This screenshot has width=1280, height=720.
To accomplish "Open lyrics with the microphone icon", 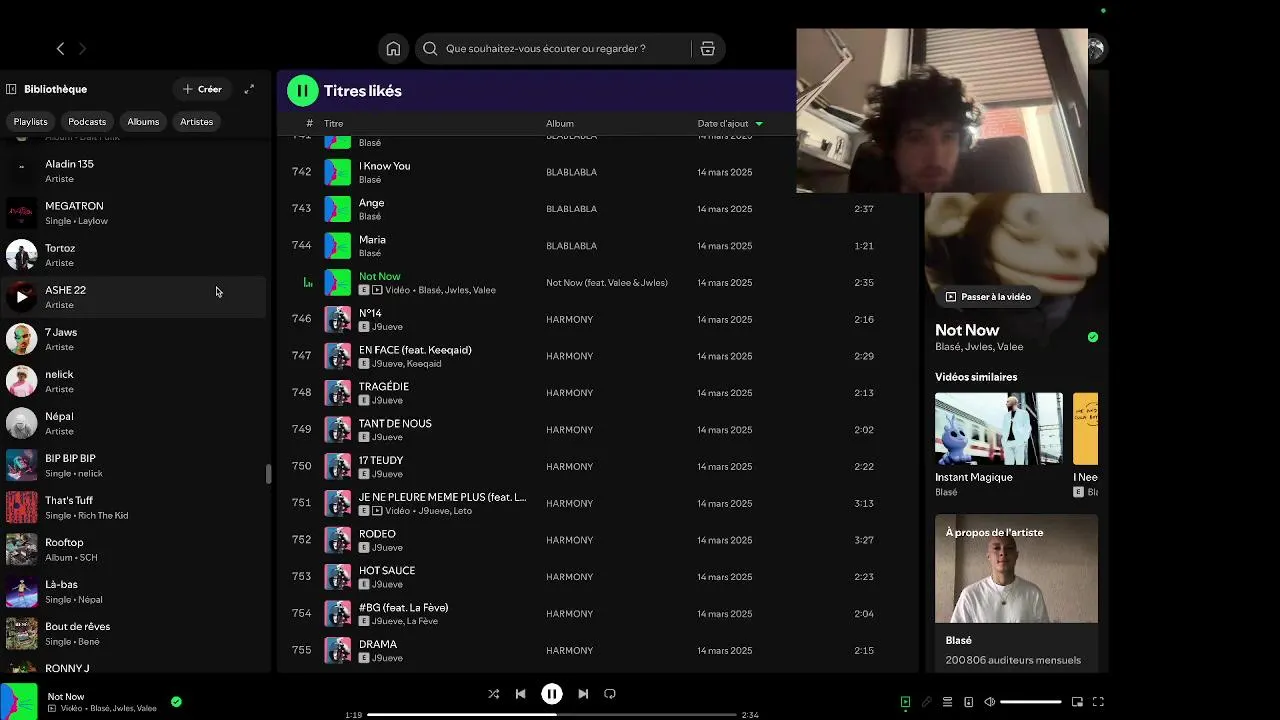I will pos(926,702).
